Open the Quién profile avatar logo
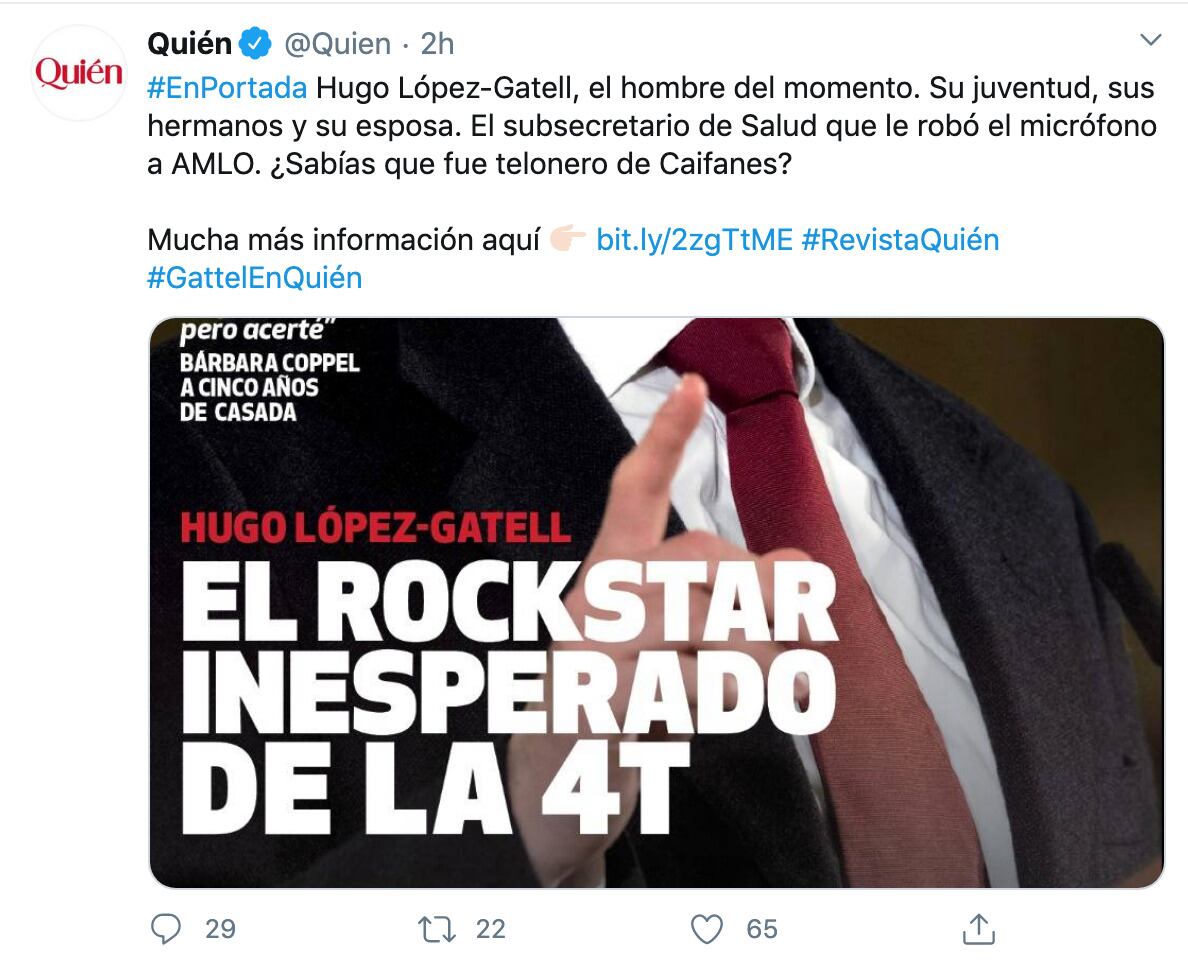This screenshot has width=1188, height=964. (x=79, y=73)
